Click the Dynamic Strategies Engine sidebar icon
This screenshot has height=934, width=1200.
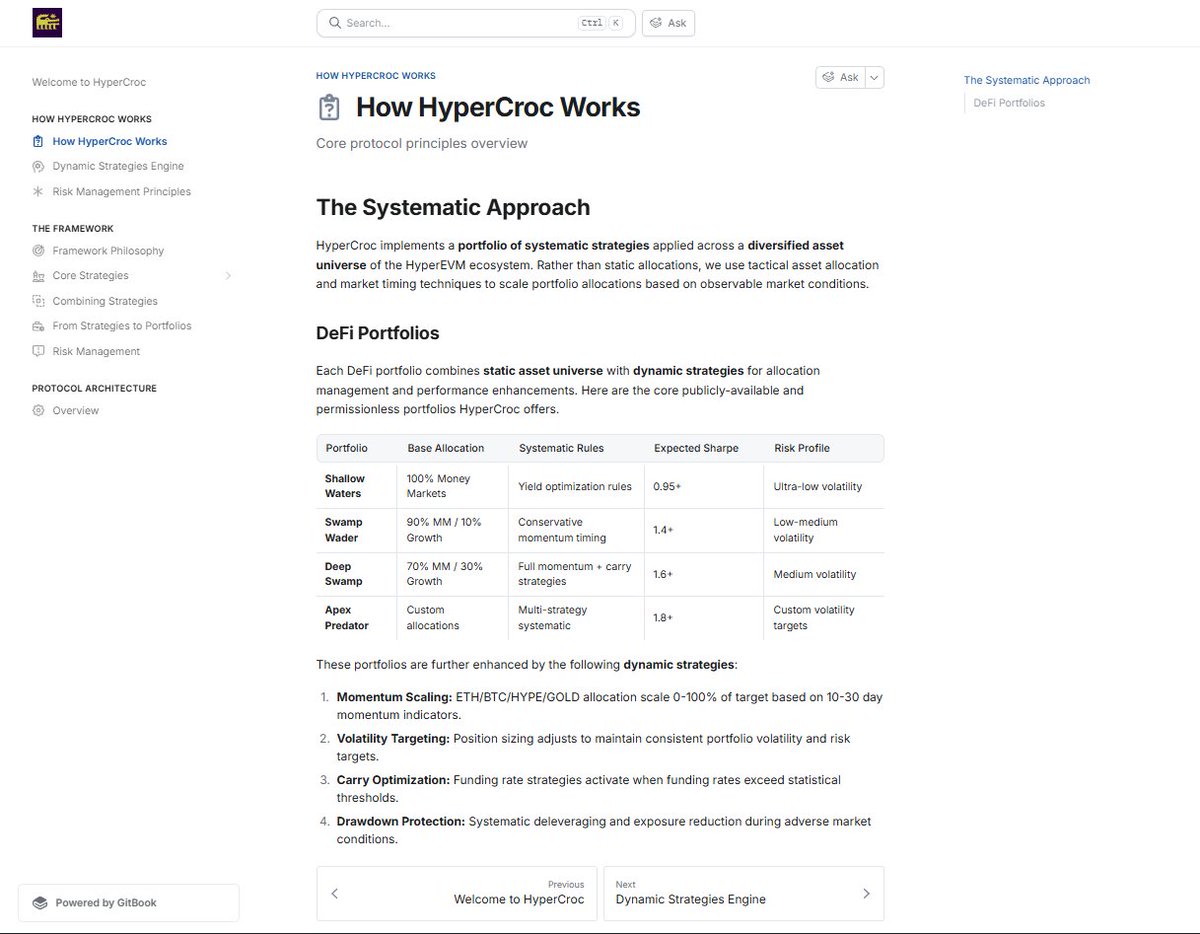[x=38, y=166]
